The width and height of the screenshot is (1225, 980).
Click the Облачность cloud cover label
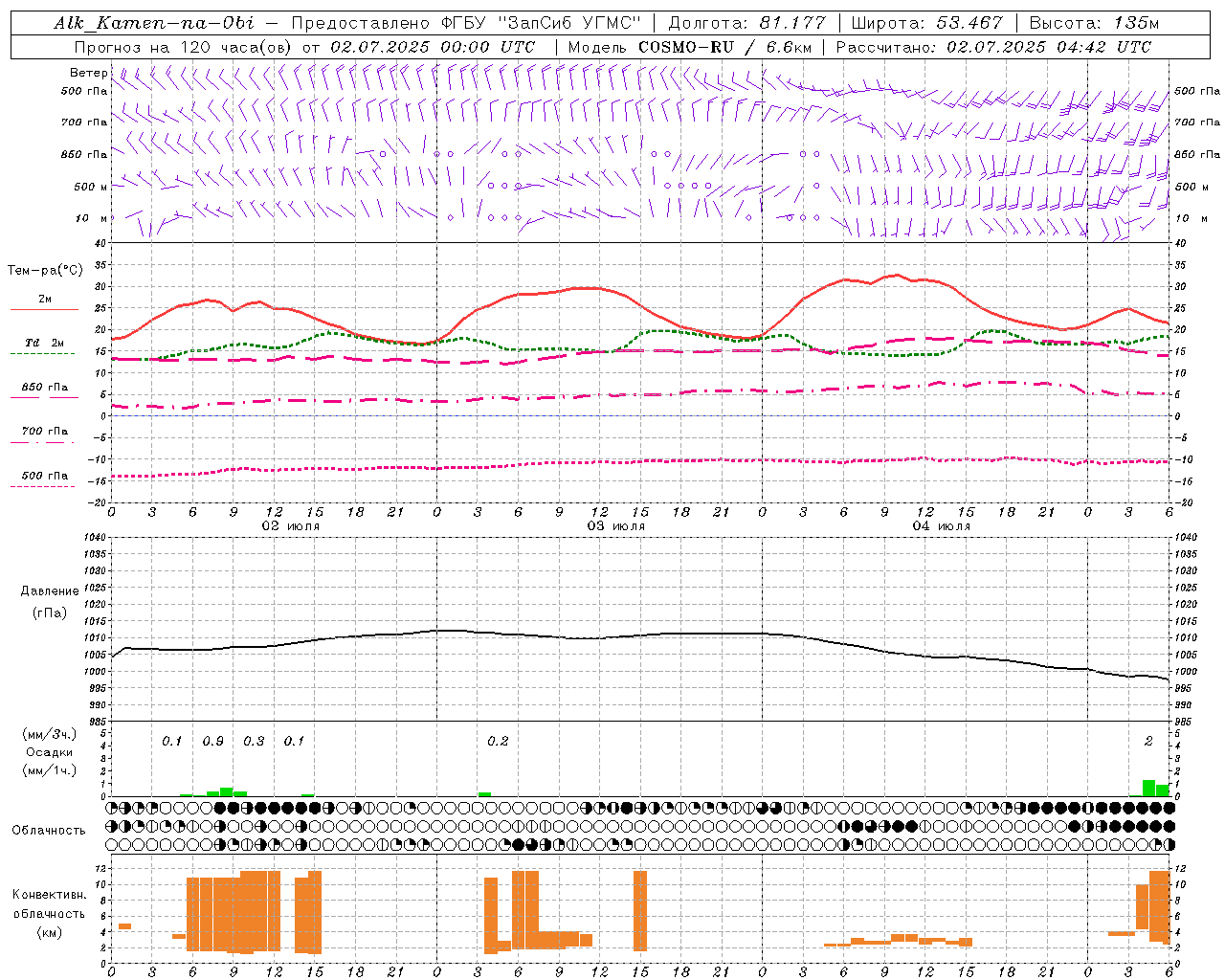(49, 831)
